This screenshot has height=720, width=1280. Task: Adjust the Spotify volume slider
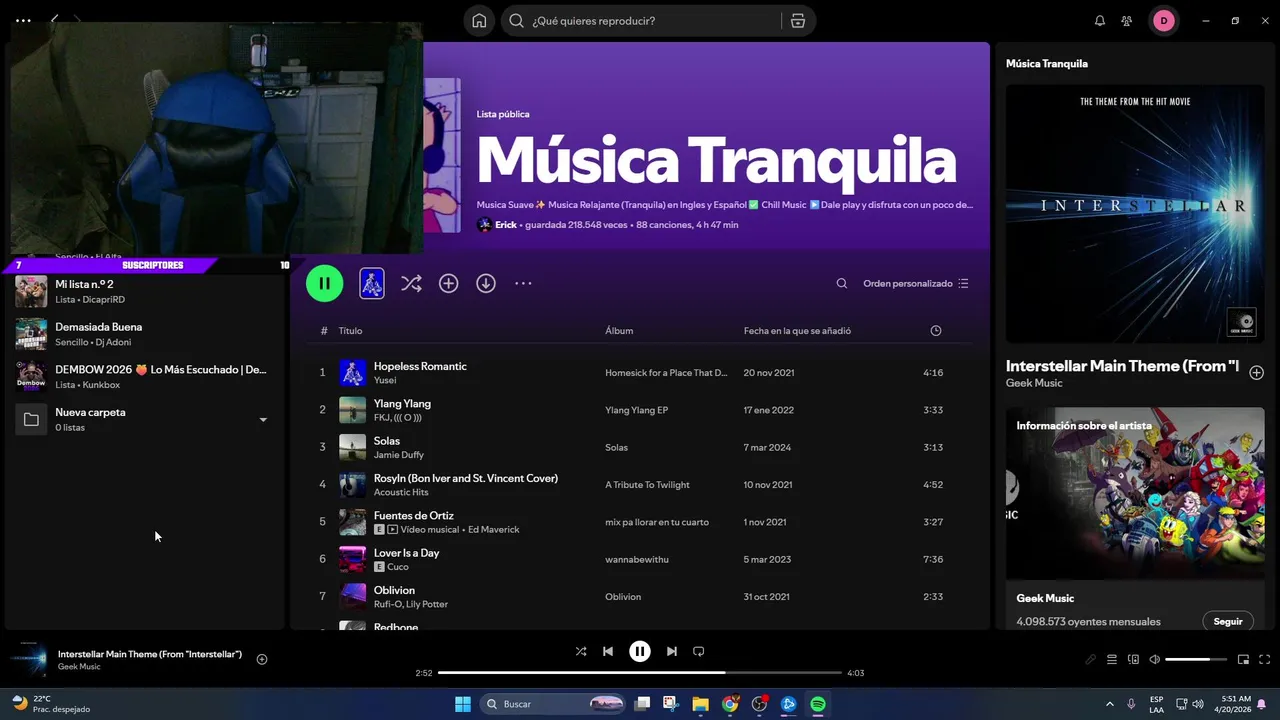(1196, 659)
